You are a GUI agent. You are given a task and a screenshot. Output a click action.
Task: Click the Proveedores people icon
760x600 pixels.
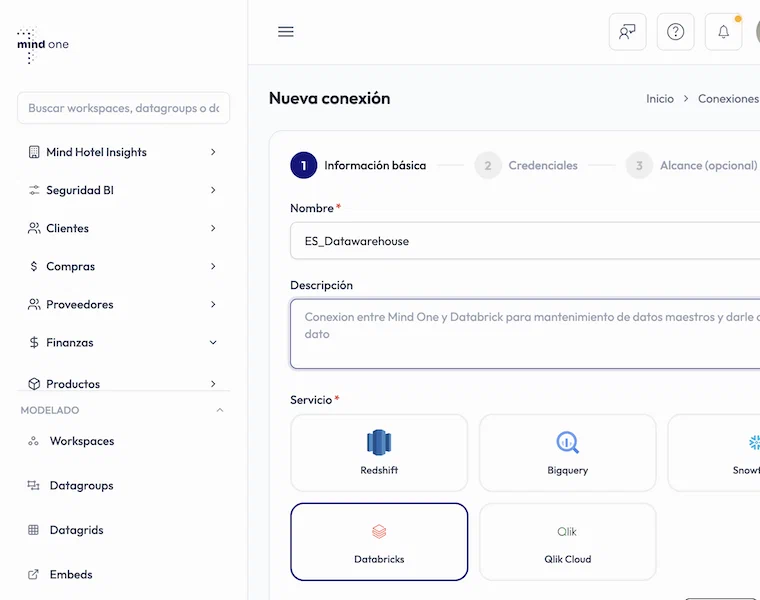pos(34,304)
